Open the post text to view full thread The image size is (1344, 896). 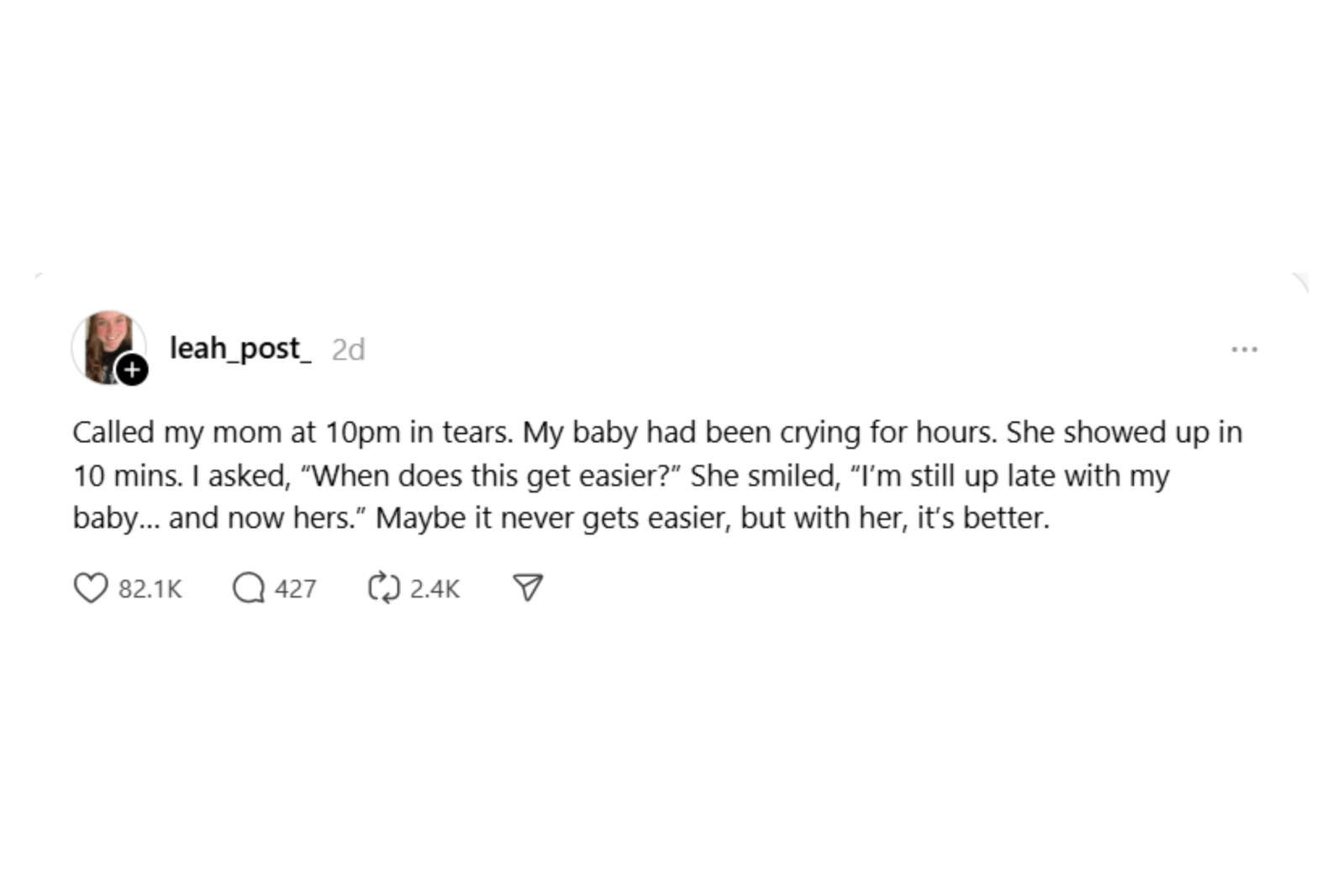point(656,473)
